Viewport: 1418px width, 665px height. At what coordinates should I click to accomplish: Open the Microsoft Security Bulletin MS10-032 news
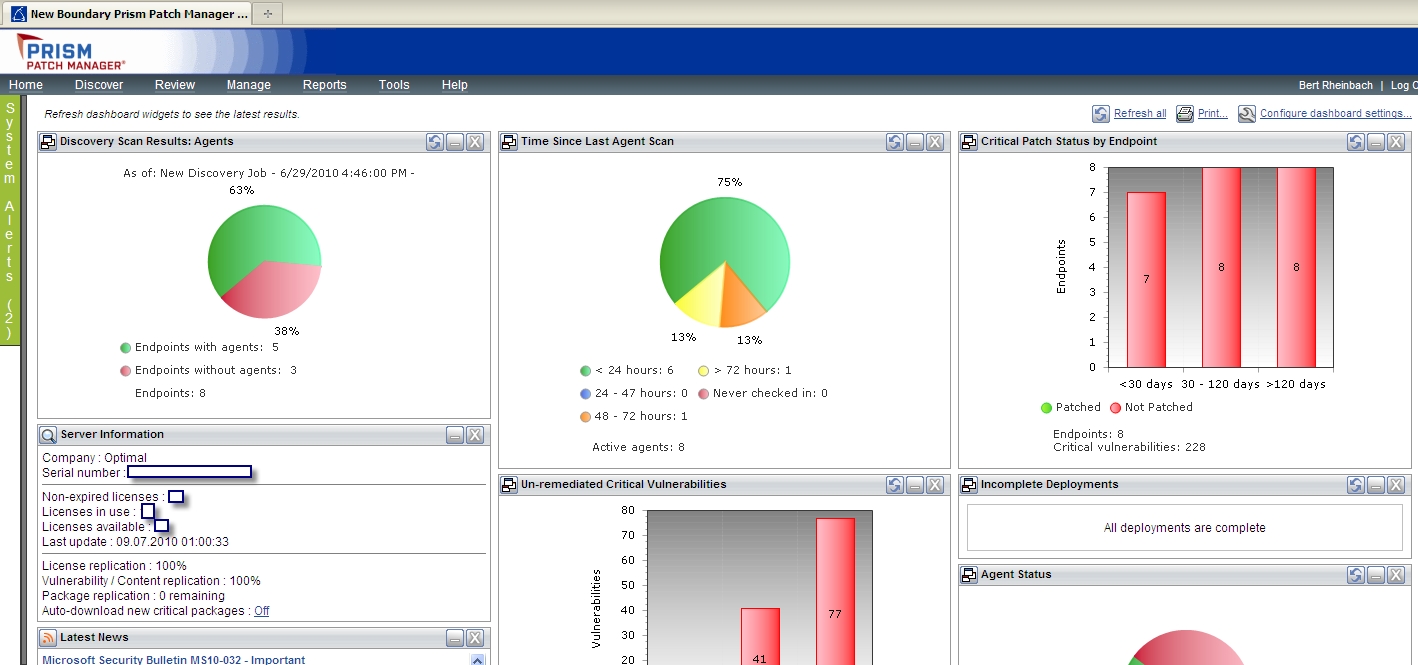(x=173, y=659)
